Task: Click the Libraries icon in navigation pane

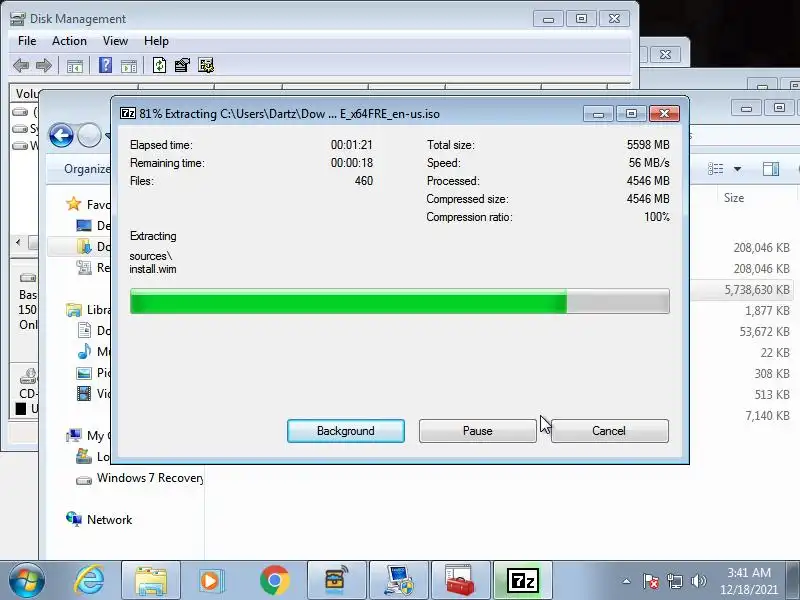Action: [73, 309]
